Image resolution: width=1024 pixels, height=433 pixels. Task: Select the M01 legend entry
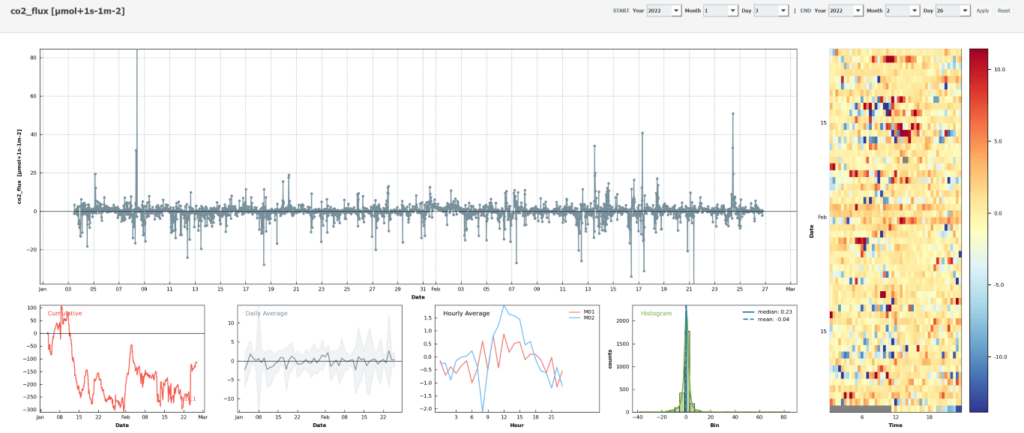pyautogui.click(x=580, y=312)
